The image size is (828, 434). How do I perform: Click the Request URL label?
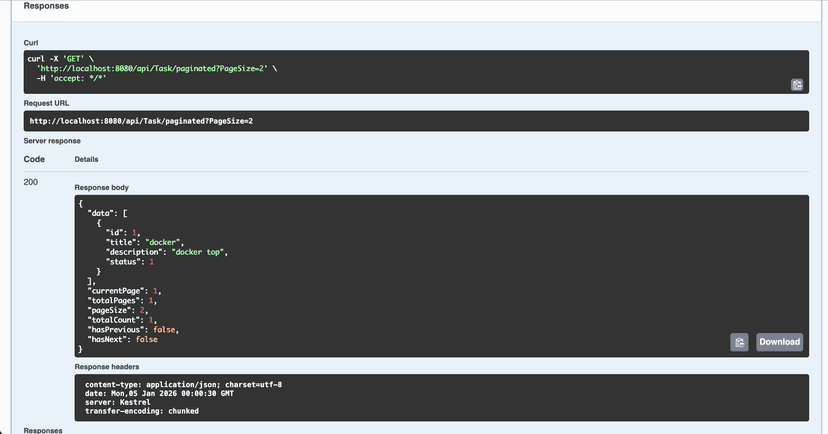[x=46, y=103]
